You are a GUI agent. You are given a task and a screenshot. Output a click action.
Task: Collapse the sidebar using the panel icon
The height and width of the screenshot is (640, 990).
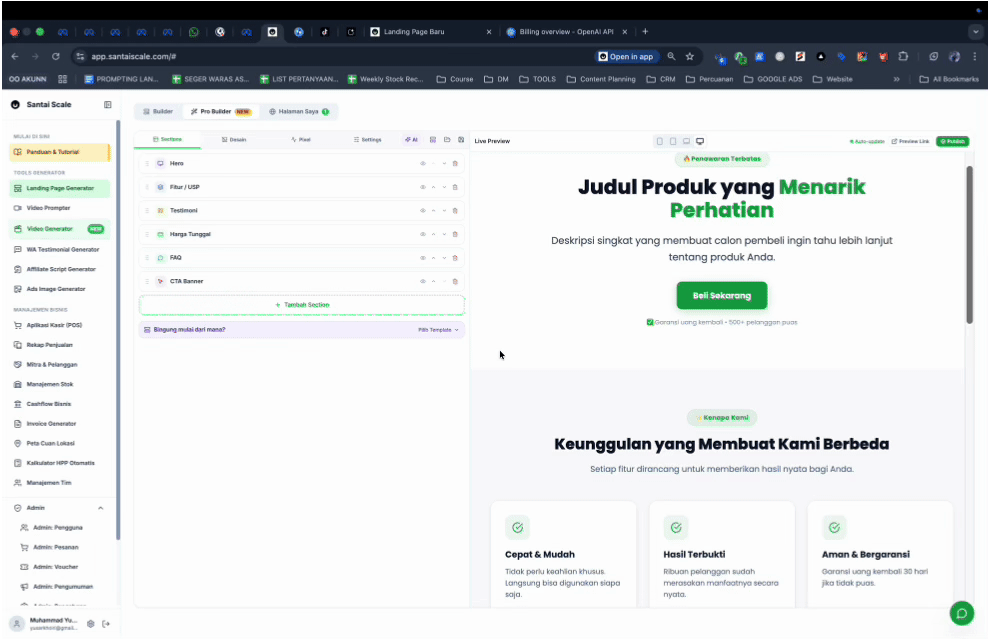coord(108,105)
